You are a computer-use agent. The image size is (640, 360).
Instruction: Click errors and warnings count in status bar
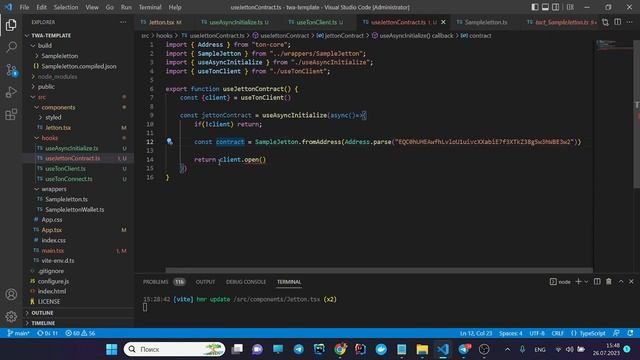tap(80, 333)
